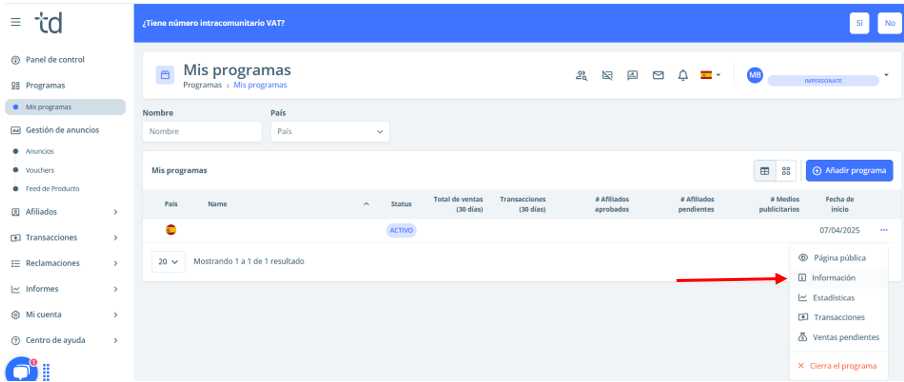
Task: Click the crossed-out card icon in the header
Action: click(x=607, y=75)
